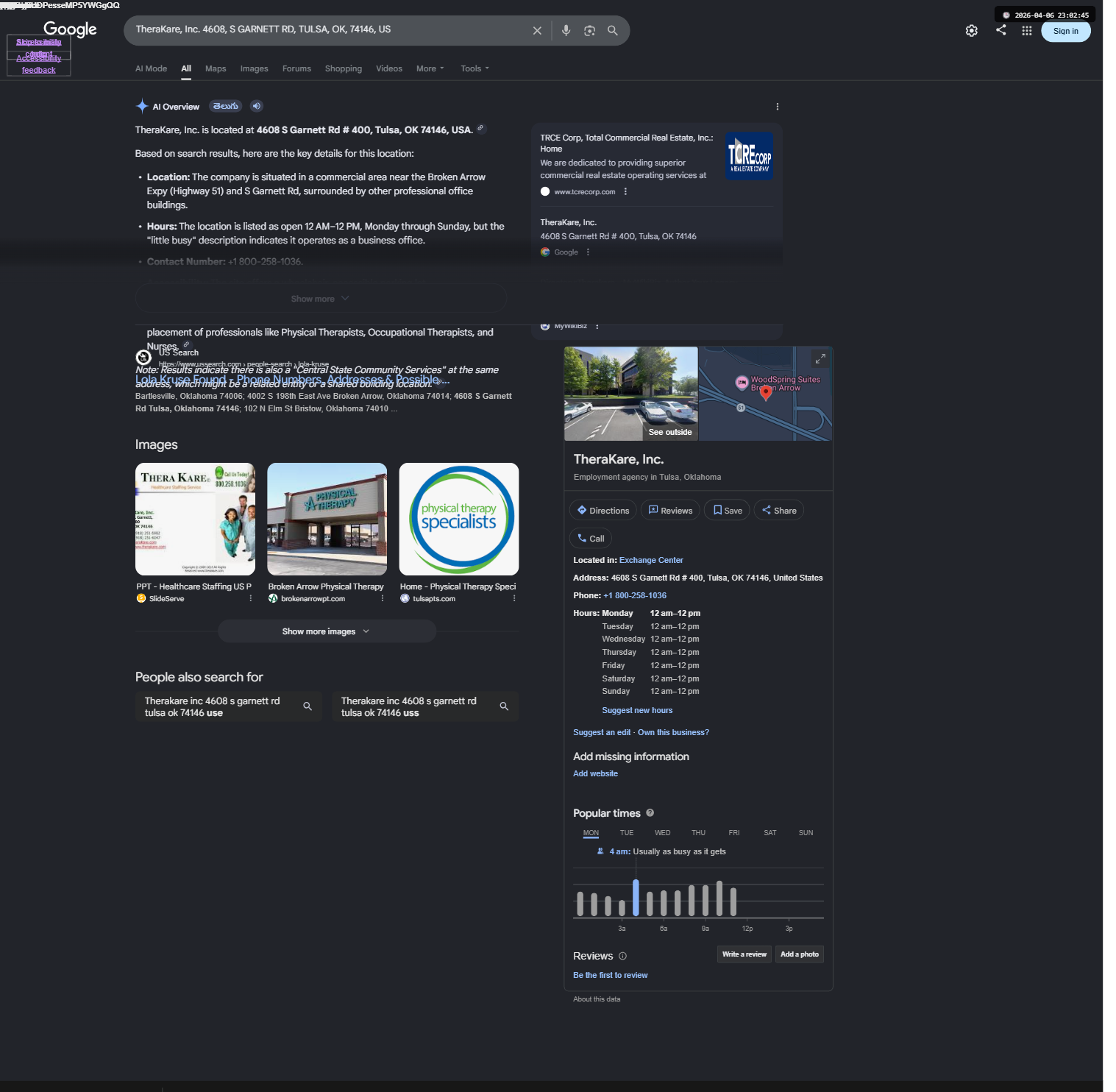Click phone number +1 800-258-1036 link
The image size is (1116, 1092).
click(x=635, y=596)
